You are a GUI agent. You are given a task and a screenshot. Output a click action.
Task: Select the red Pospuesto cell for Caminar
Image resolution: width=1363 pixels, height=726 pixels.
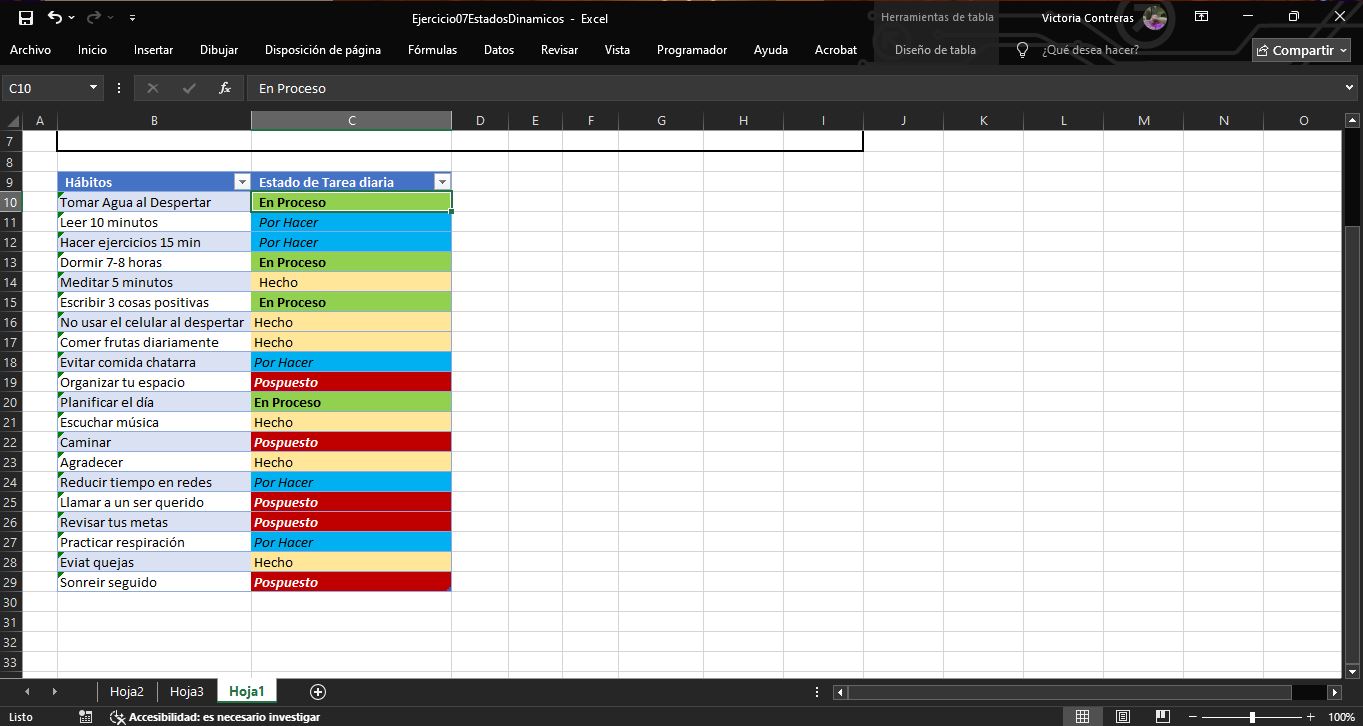tap(351, 442)
